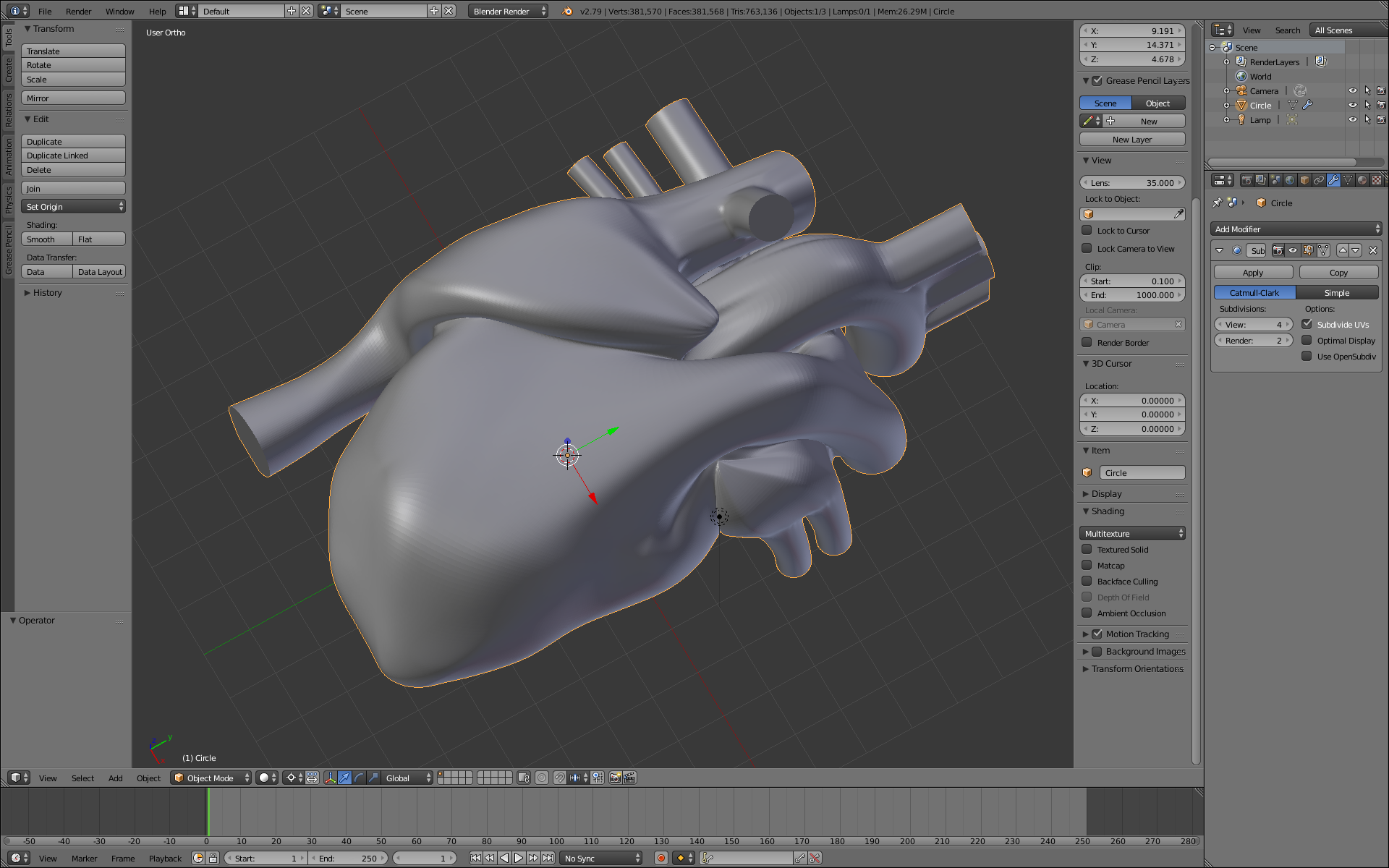Open the Texture properties tab checker icon

pos(1377,180)
